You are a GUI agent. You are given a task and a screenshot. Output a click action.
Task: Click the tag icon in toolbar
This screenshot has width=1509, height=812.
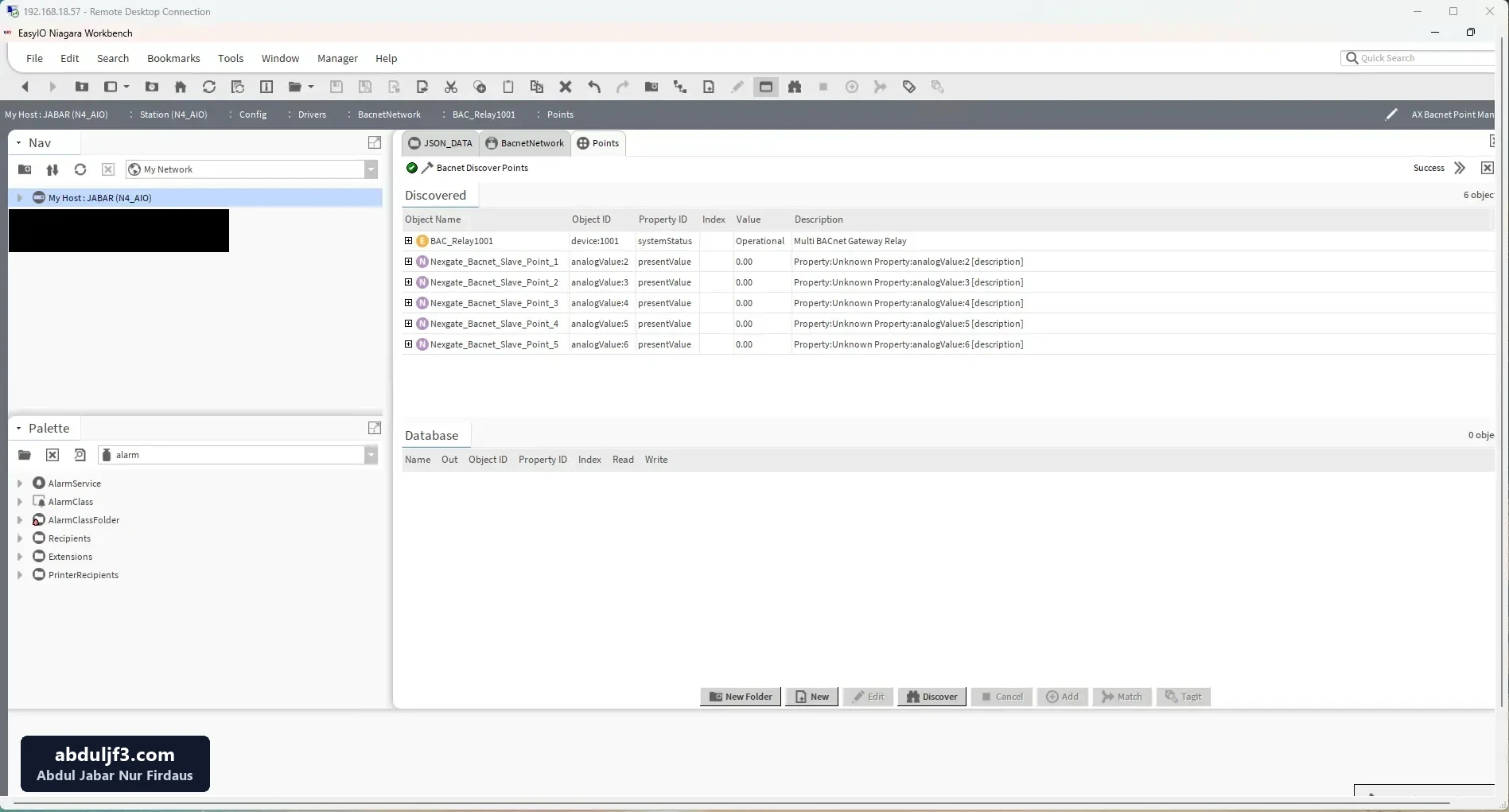click(x=909, y=87)
